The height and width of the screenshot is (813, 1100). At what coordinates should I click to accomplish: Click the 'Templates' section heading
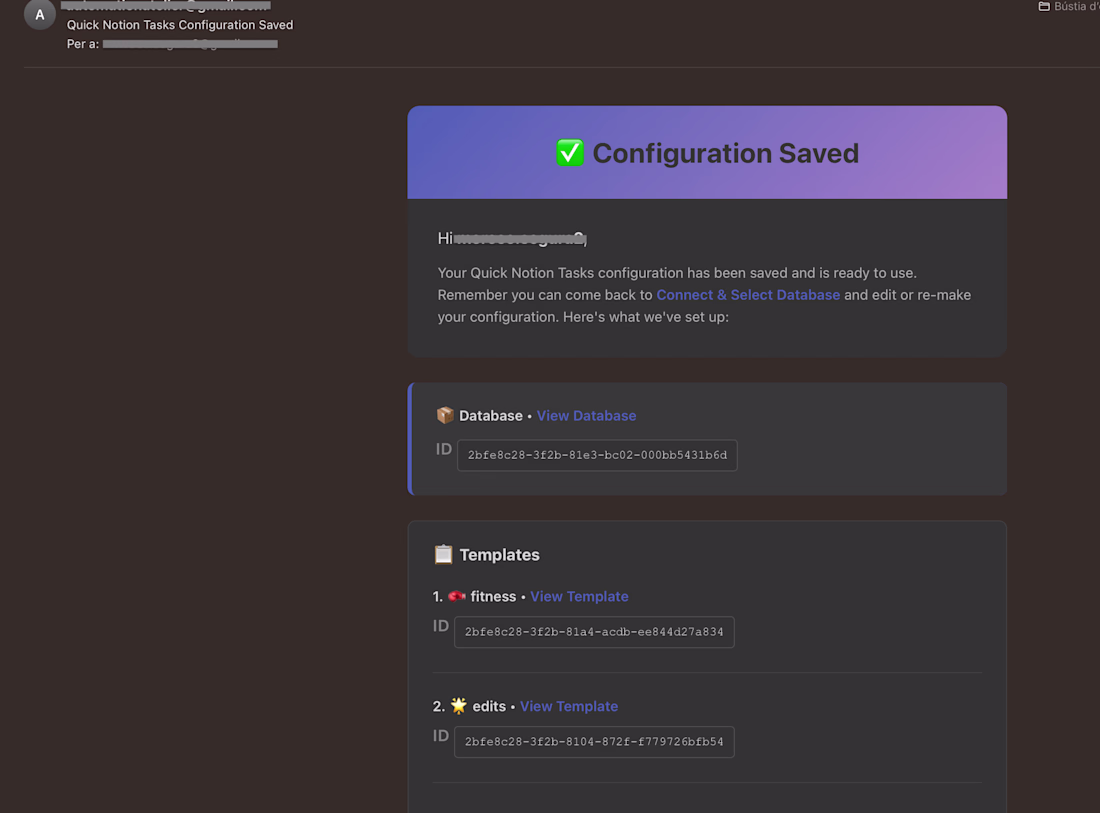499,555
